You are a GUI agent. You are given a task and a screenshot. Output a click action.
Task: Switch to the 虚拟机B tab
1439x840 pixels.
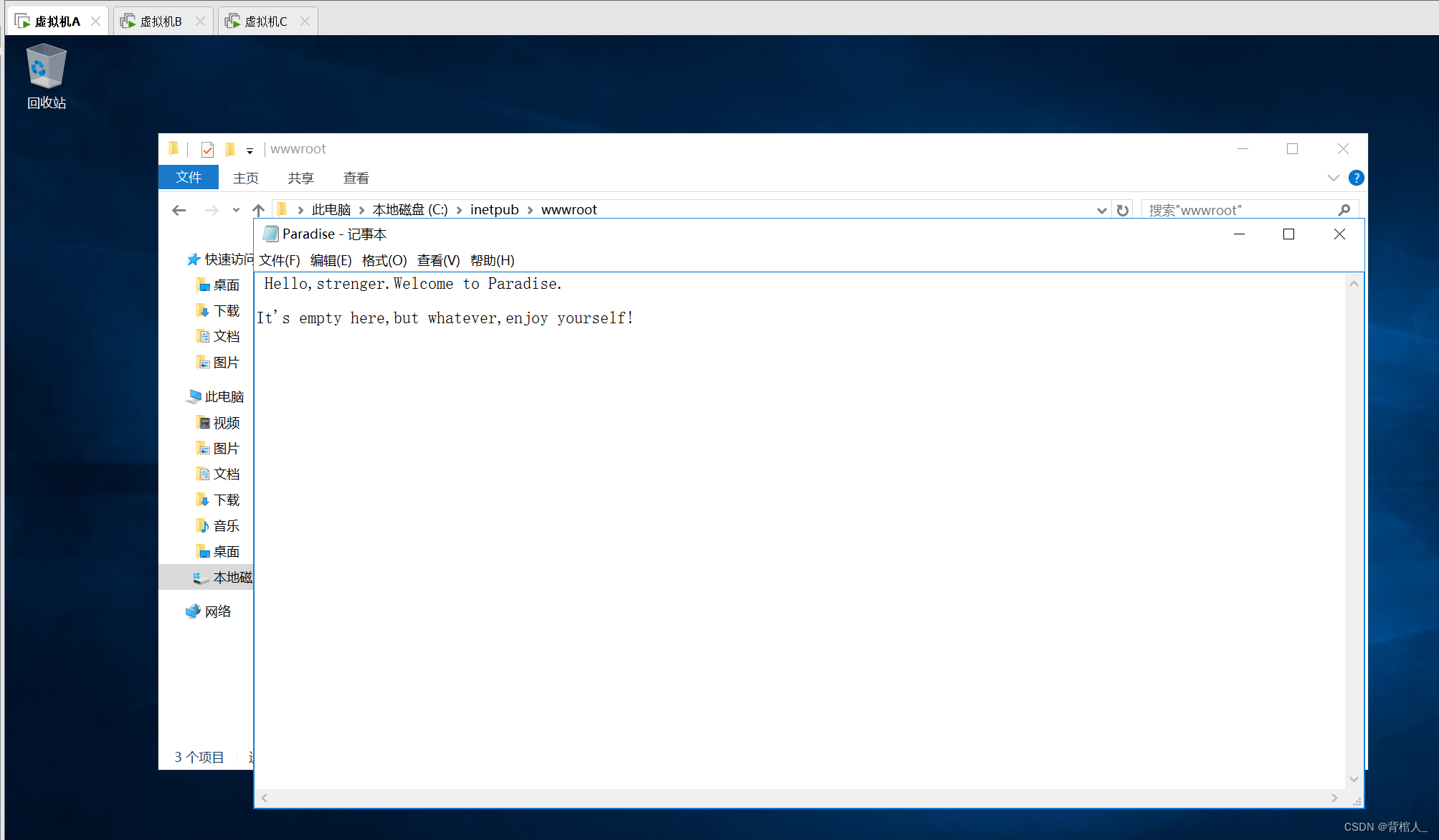point(161,22)
